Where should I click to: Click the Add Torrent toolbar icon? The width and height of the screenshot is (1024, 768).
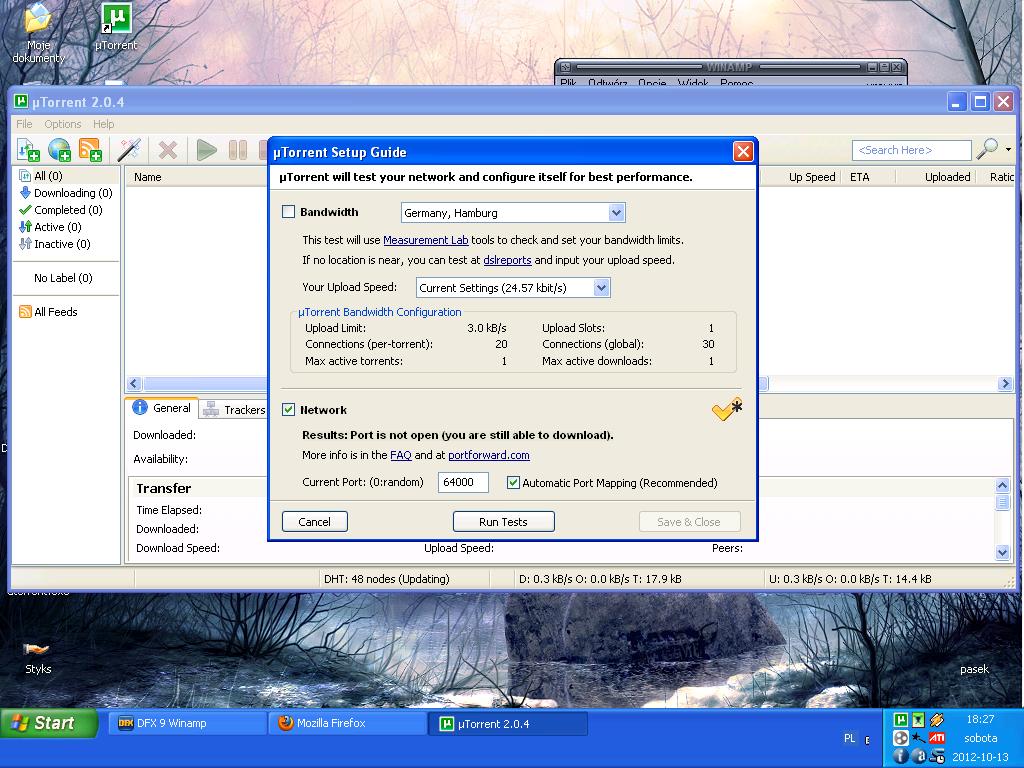pyautogui.click(x=27, y=150)
